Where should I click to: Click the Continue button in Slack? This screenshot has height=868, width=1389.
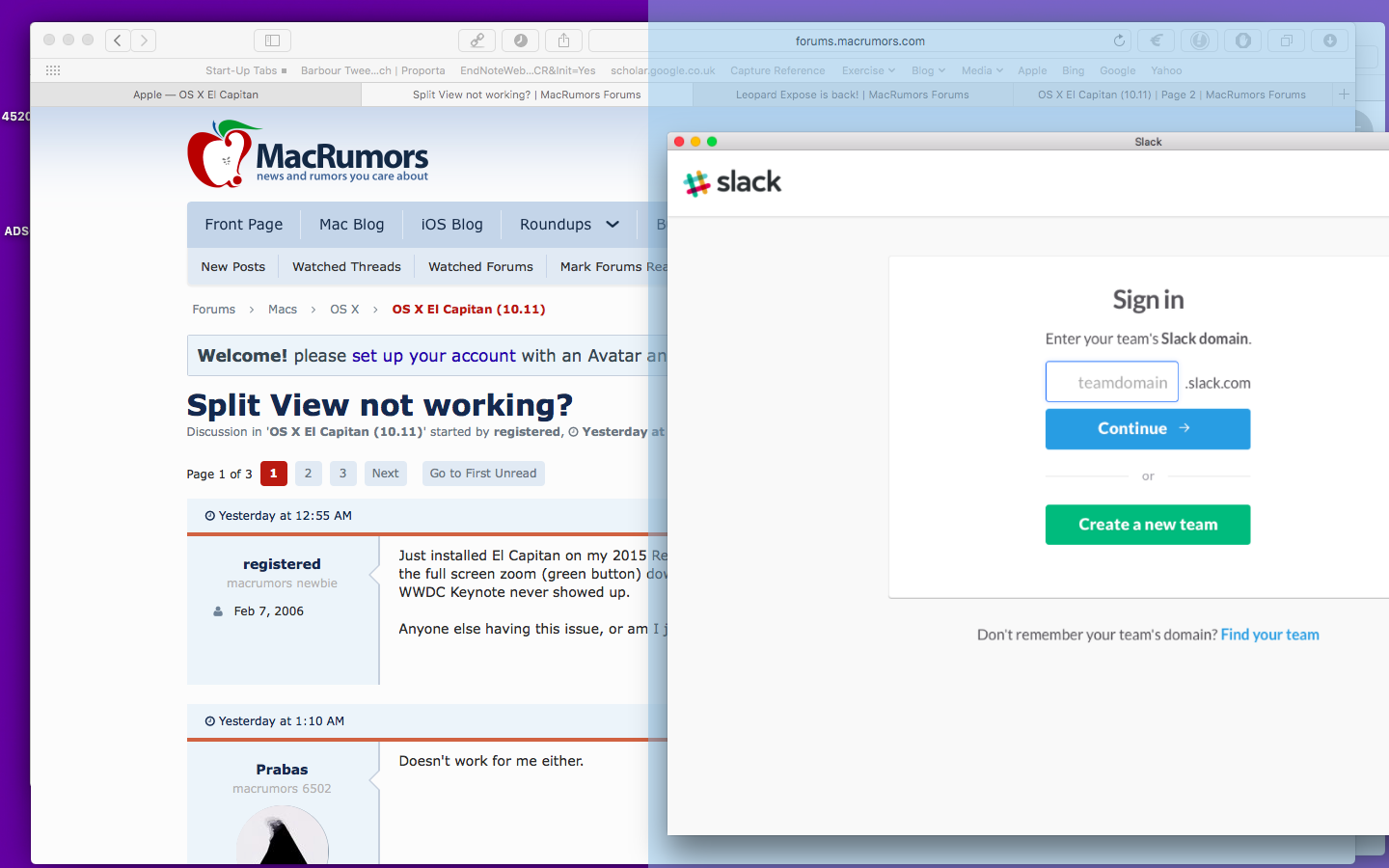pyautogui.click(x=1148, y=429)
